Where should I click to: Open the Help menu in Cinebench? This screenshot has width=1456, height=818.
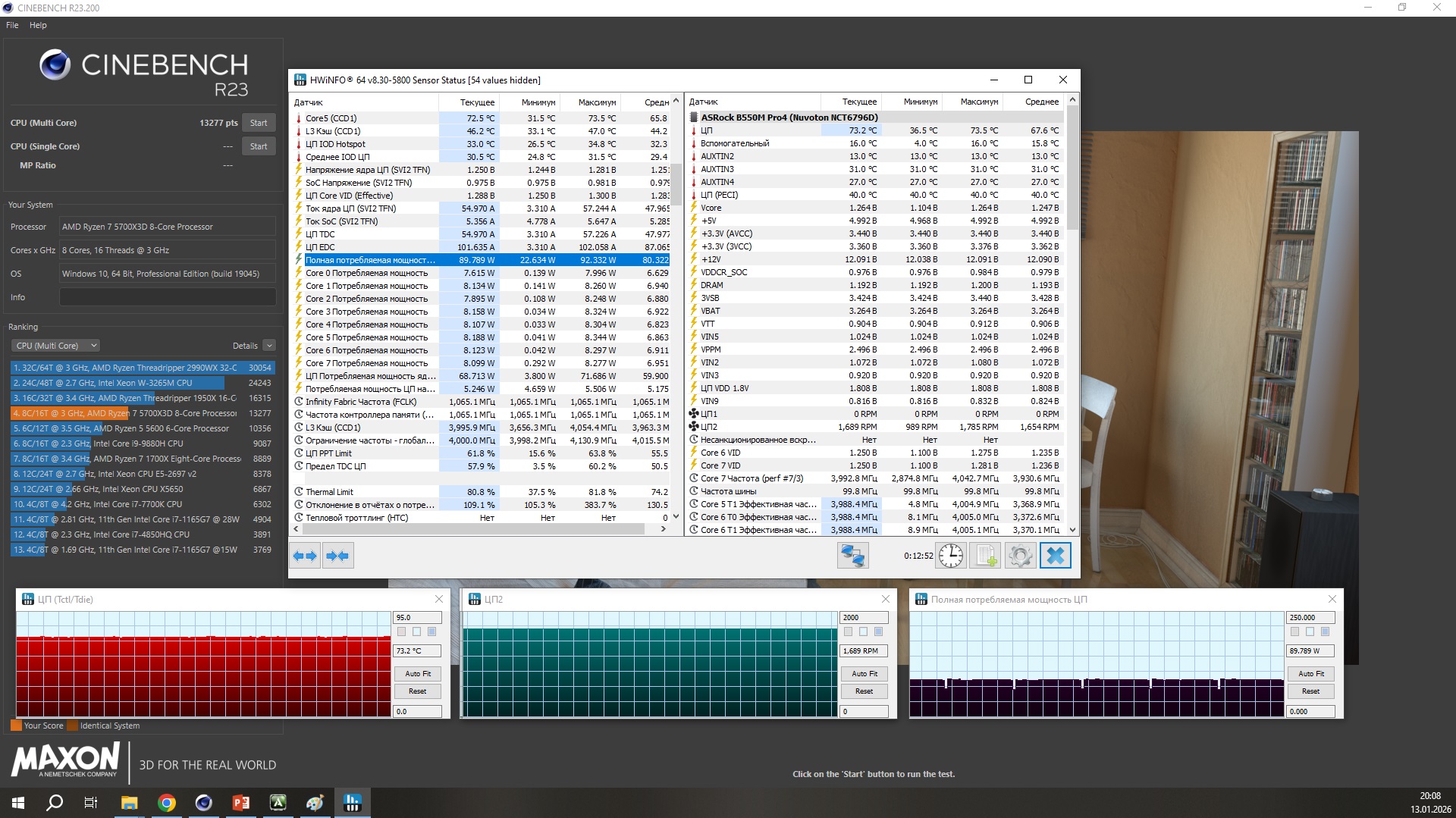click(38, 25)
